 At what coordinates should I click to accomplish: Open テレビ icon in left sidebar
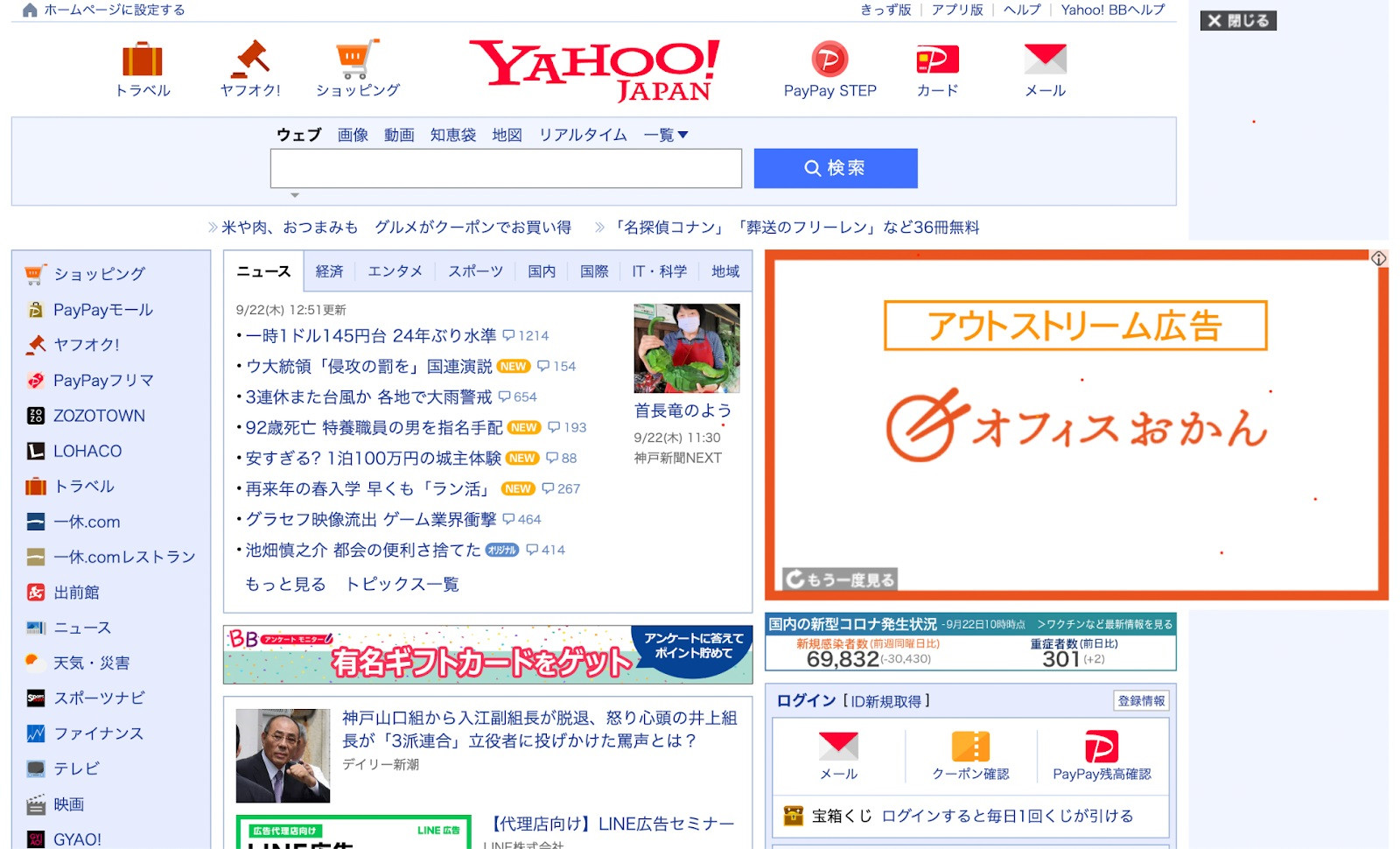pos(35,768)
